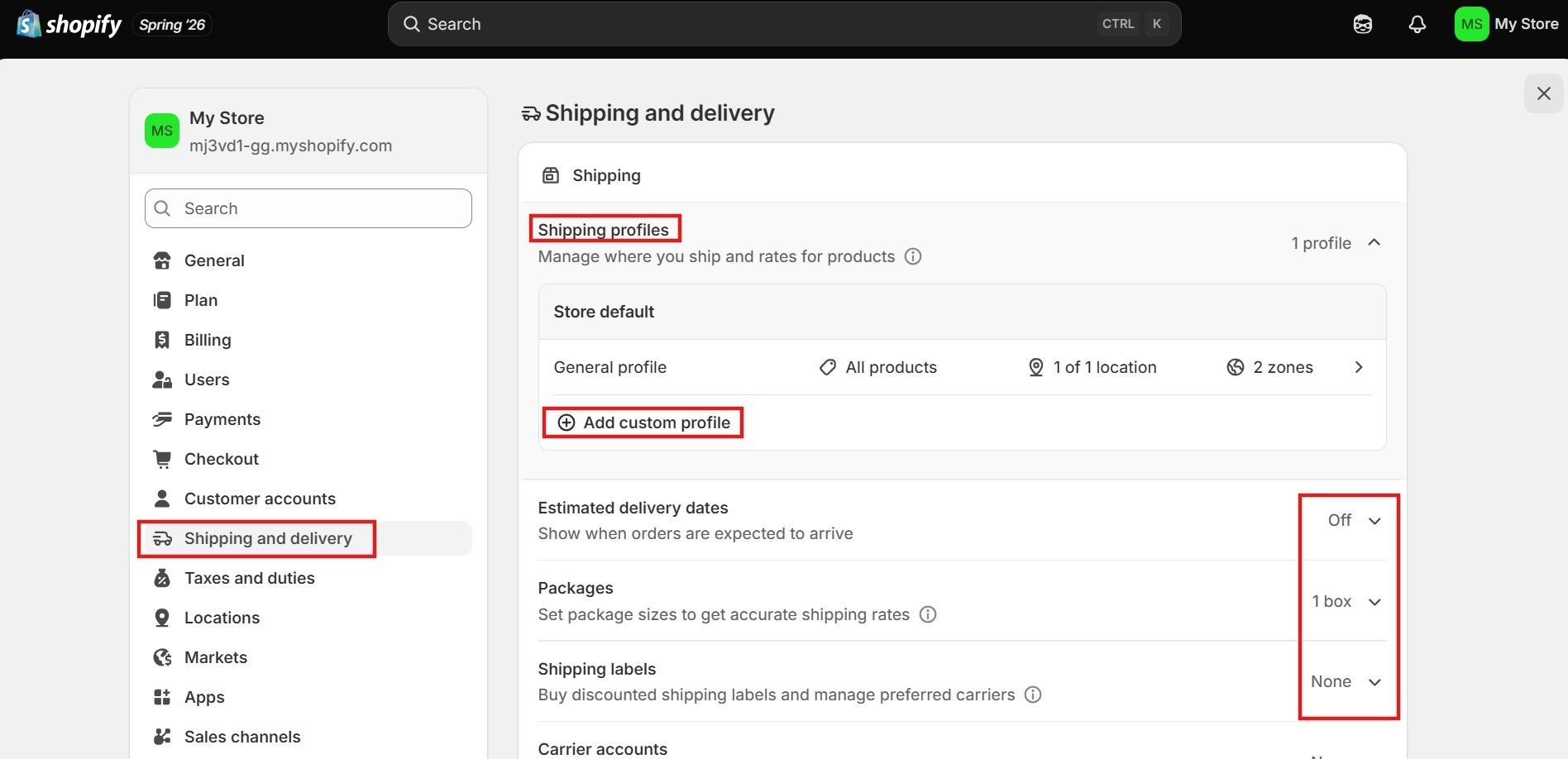
Task: Focus the top global Search bar
Action: (x=784, y=24)
